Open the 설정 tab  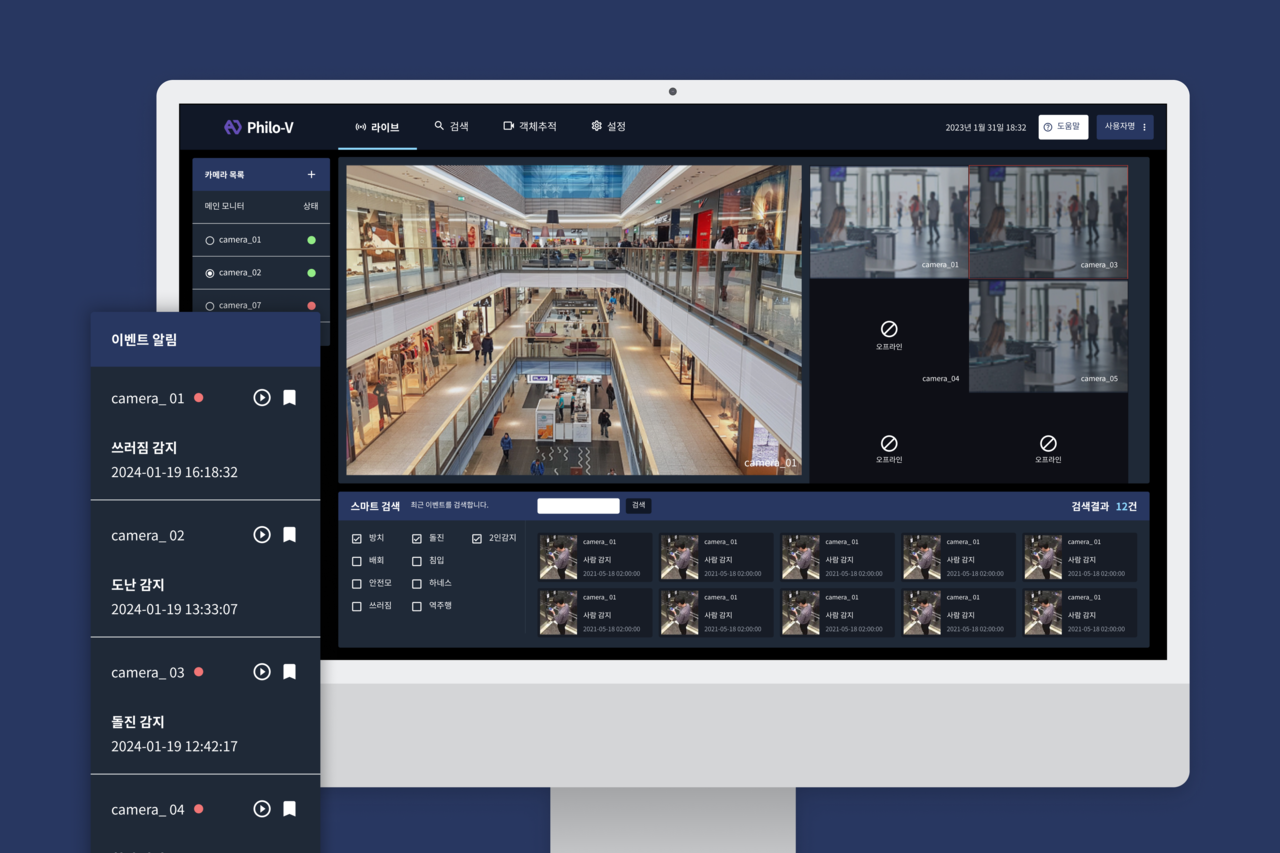click(608, 127)
